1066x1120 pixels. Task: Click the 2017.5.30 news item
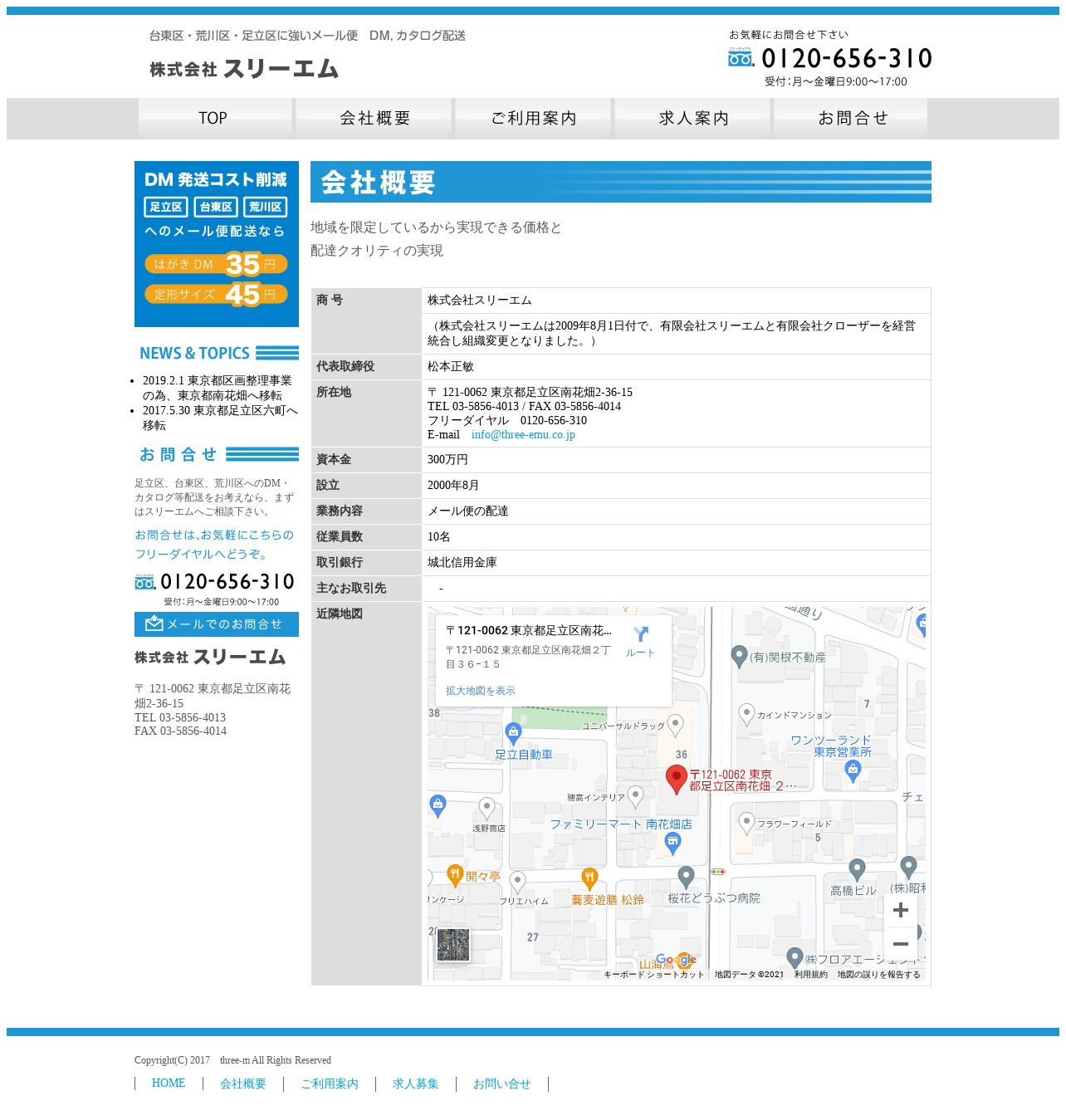[220, 418]
